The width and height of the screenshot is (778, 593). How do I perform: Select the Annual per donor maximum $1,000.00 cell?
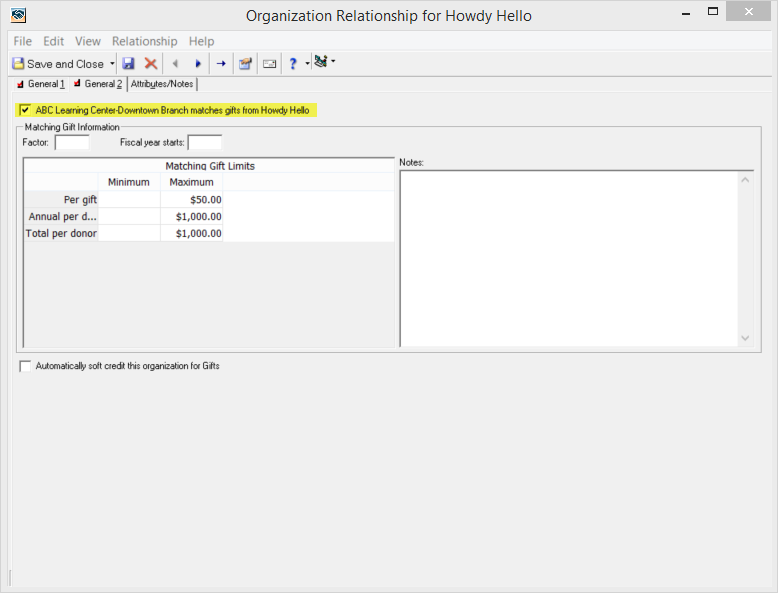pos(192,216)
